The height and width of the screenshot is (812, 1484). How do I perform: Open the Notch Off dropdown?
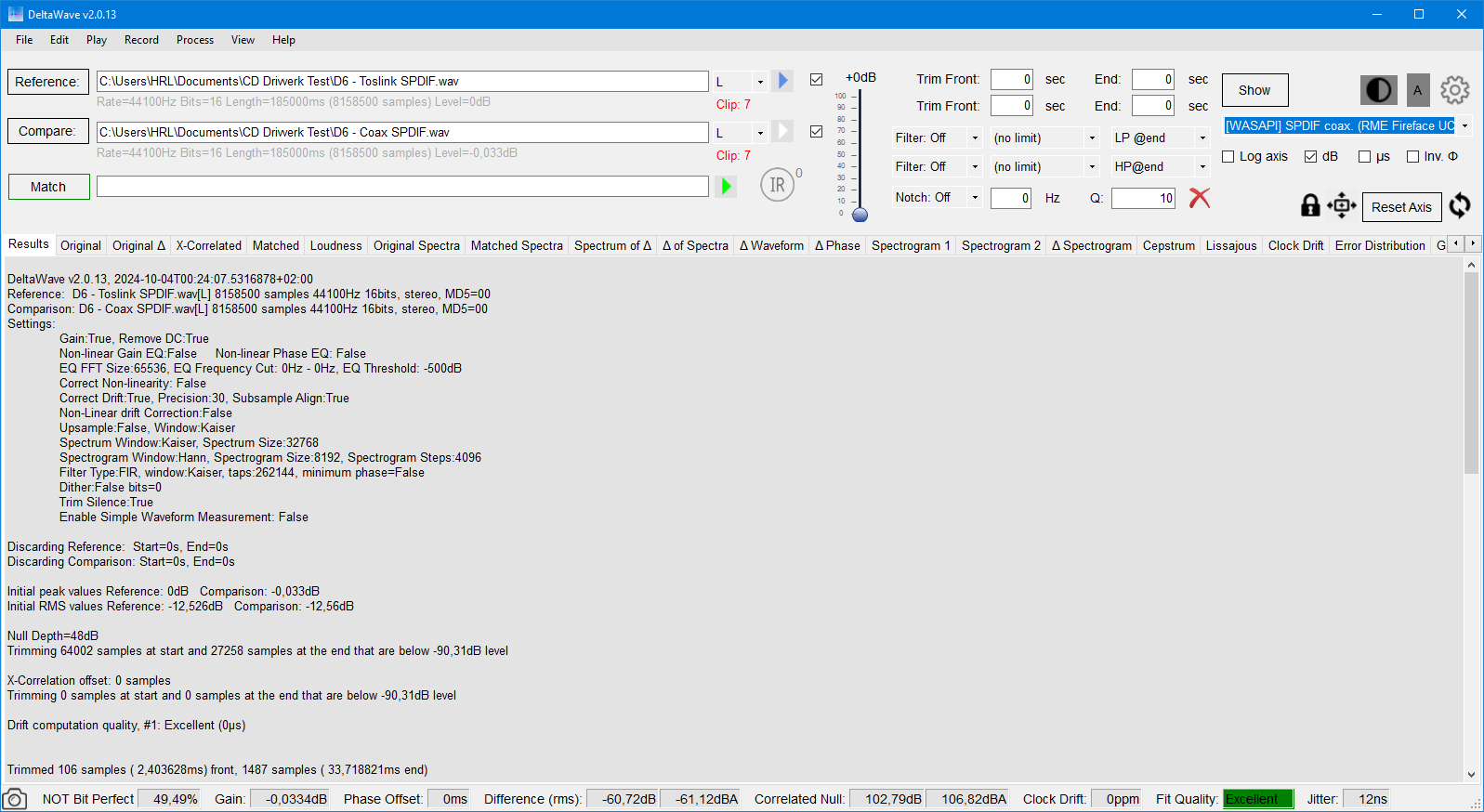click(975, 198)
